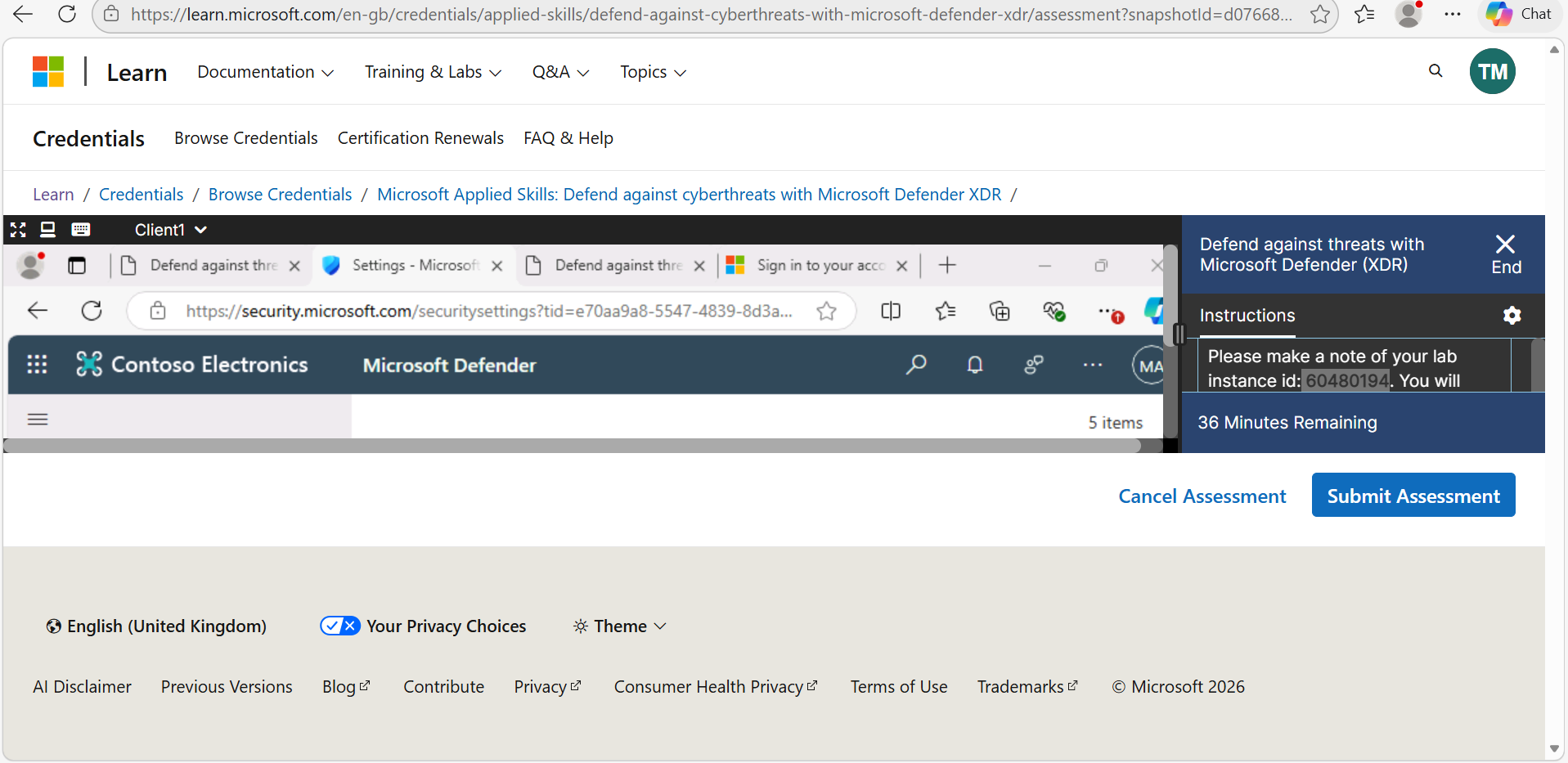1568x763 pixels.
Task: Toggle lab fullscreen icon
Action: 18,230
